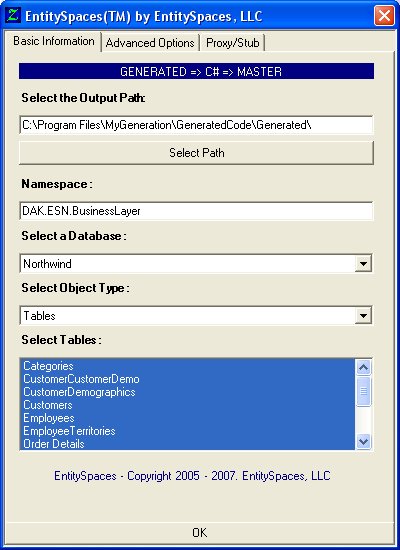The image size is (400, 550).
Task: Select the Employees table
Action: pyautogui.click(x=187, y=418)
